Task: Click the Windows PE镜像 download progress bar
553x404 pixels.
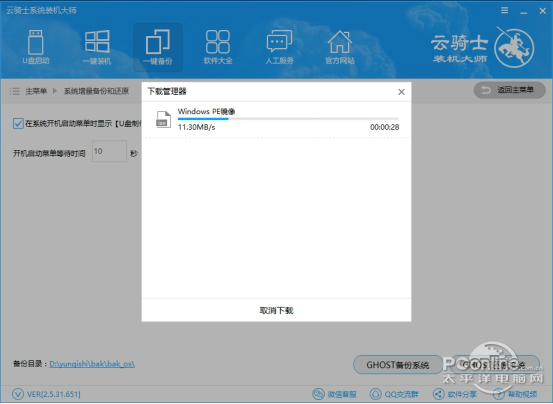Action: pos(288,119)
